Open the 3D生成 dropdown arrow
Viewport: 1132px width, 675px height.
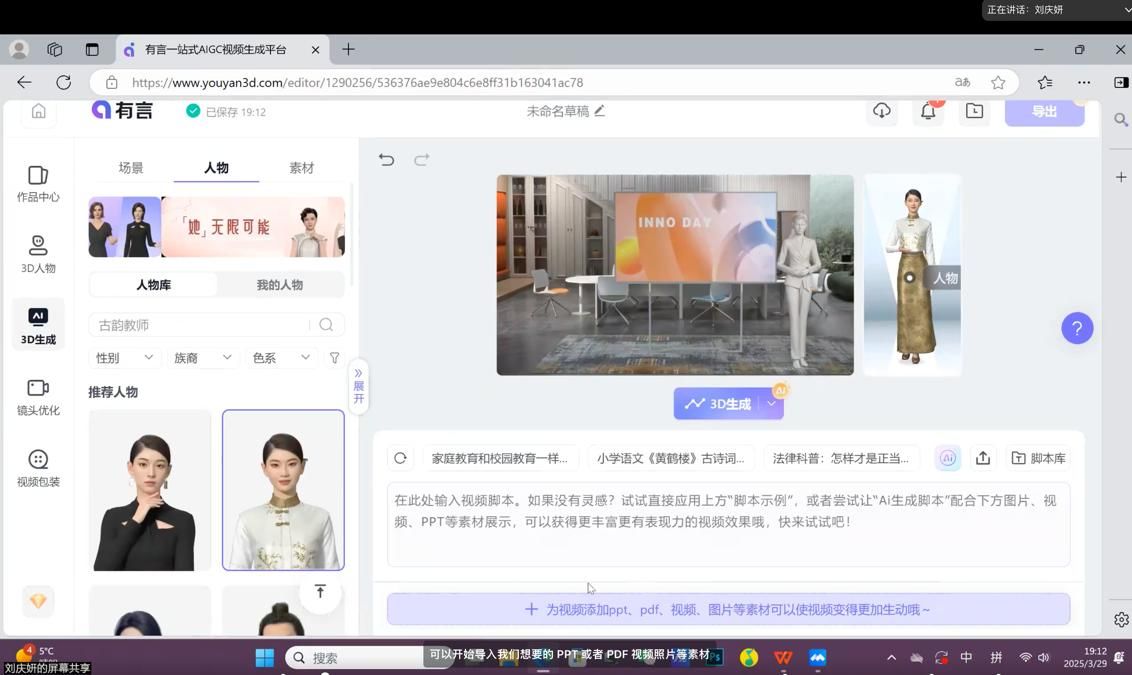[x=771, y=404]
